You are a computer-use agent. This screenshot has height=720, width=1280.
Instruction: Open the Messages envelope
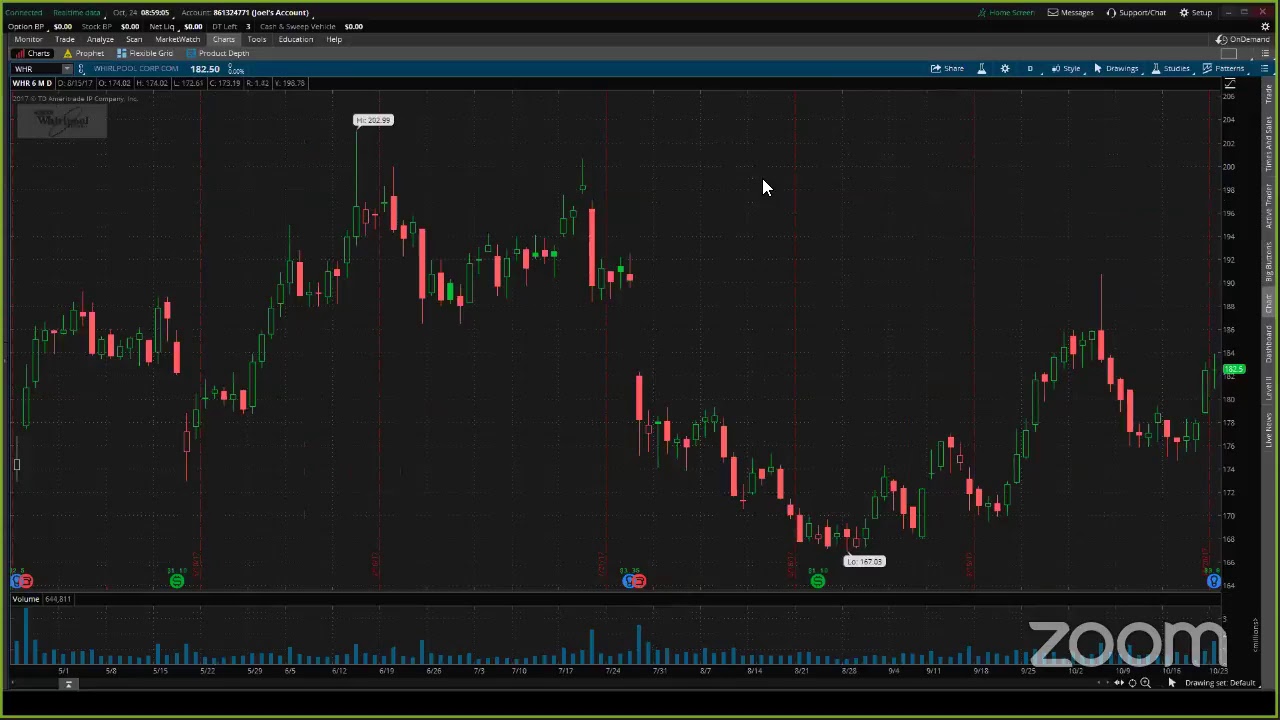click(1070, 12)
